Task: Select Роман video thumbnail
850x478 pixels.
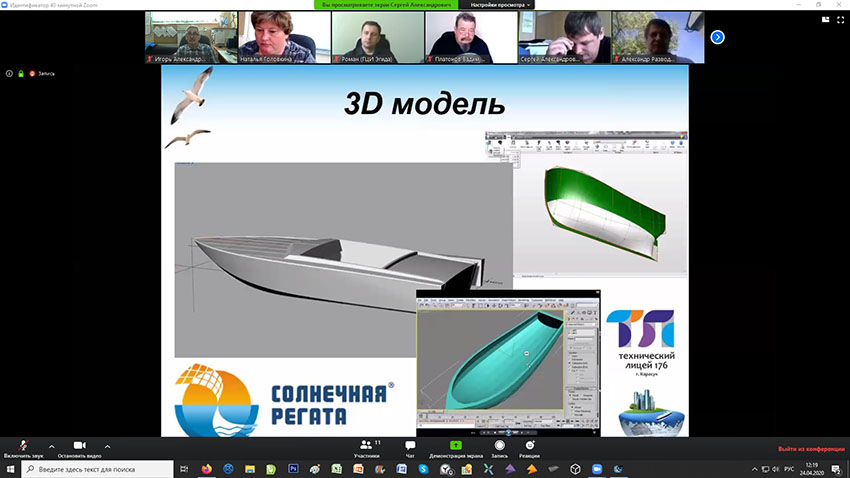Action: pyautogui.click(x=377, y=37)
